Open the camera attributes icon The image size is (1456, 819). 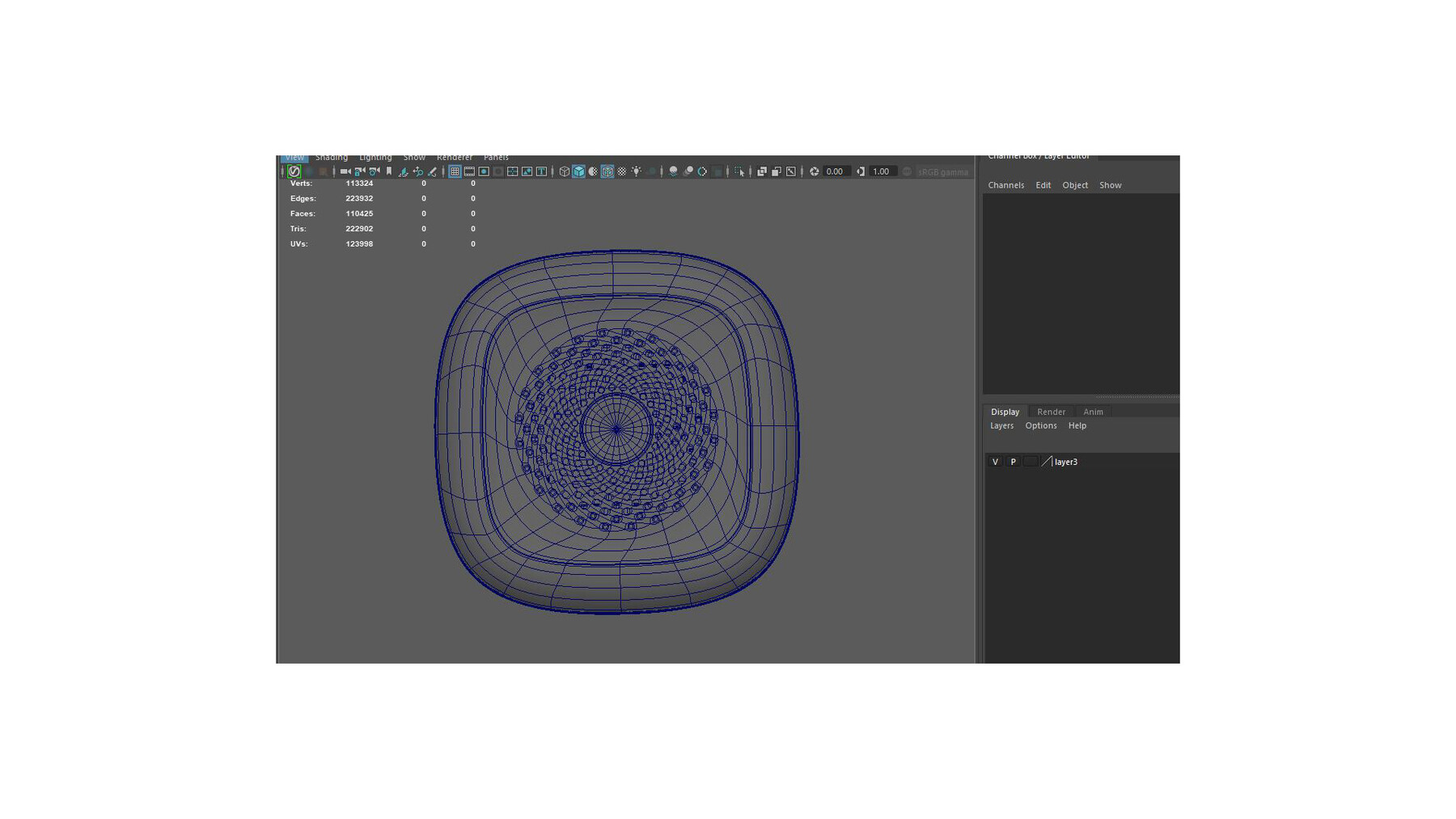[375, 171]
